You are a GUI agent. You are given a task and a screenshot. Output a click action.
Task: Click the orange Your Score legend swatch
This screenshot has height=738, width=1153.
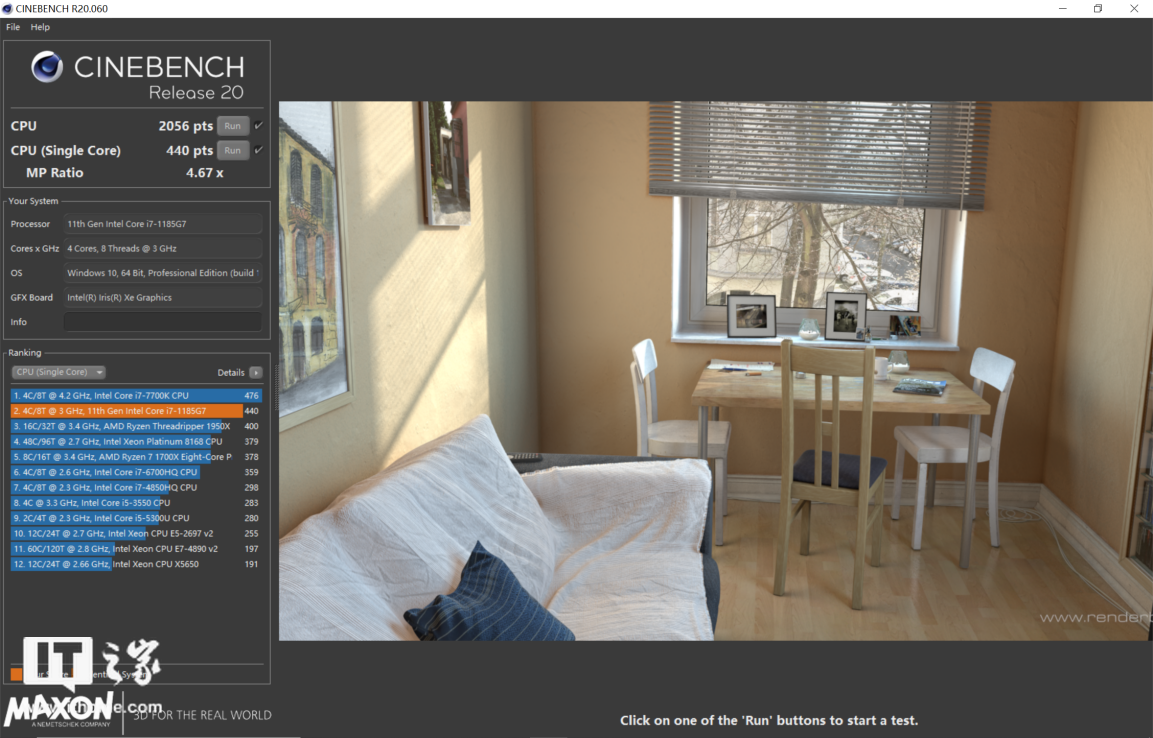pos(16,674)
